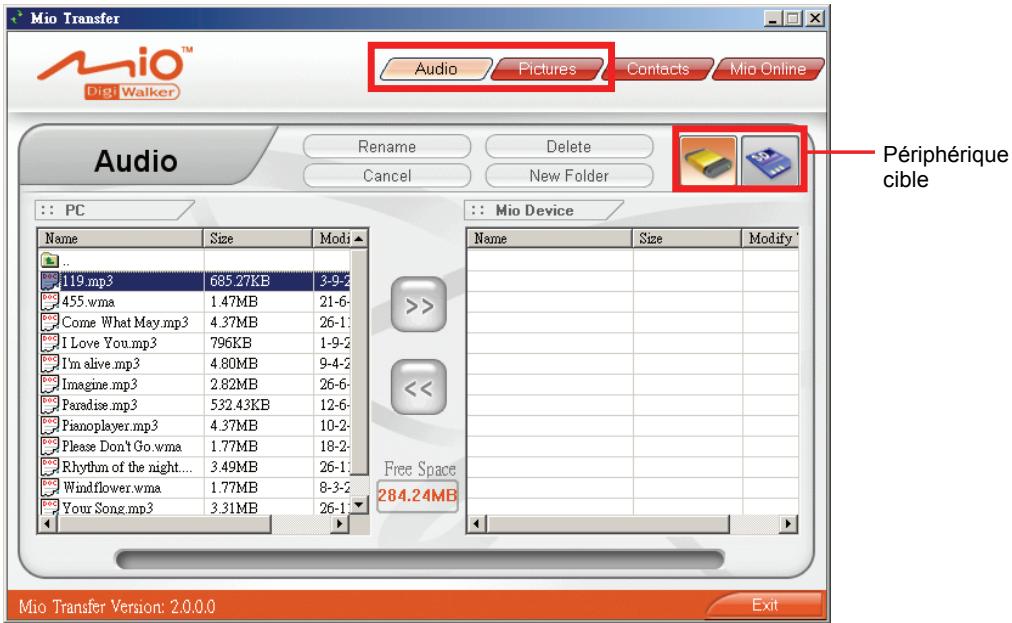Image resolution: width=1012 pixels, height=623 pixels.
Task: Select file Your Song.mp3
Action: tap(108, 508)
